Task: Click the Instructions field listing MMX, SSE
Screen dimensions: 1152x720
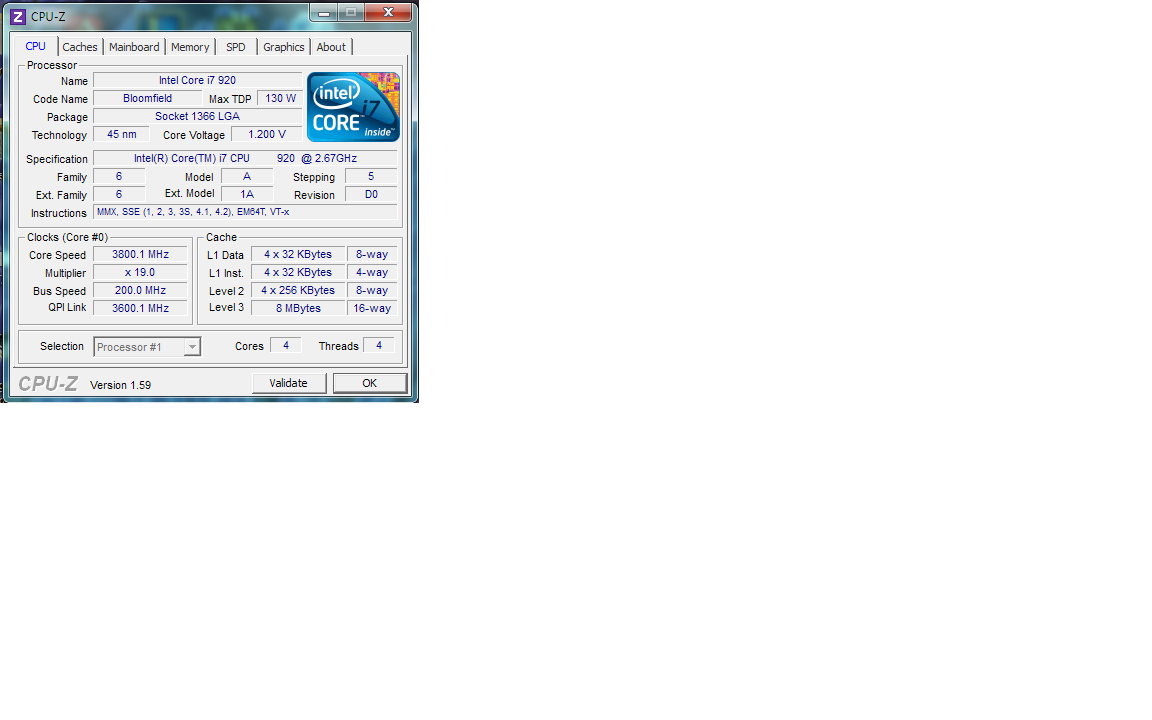Action: (245, 212)
